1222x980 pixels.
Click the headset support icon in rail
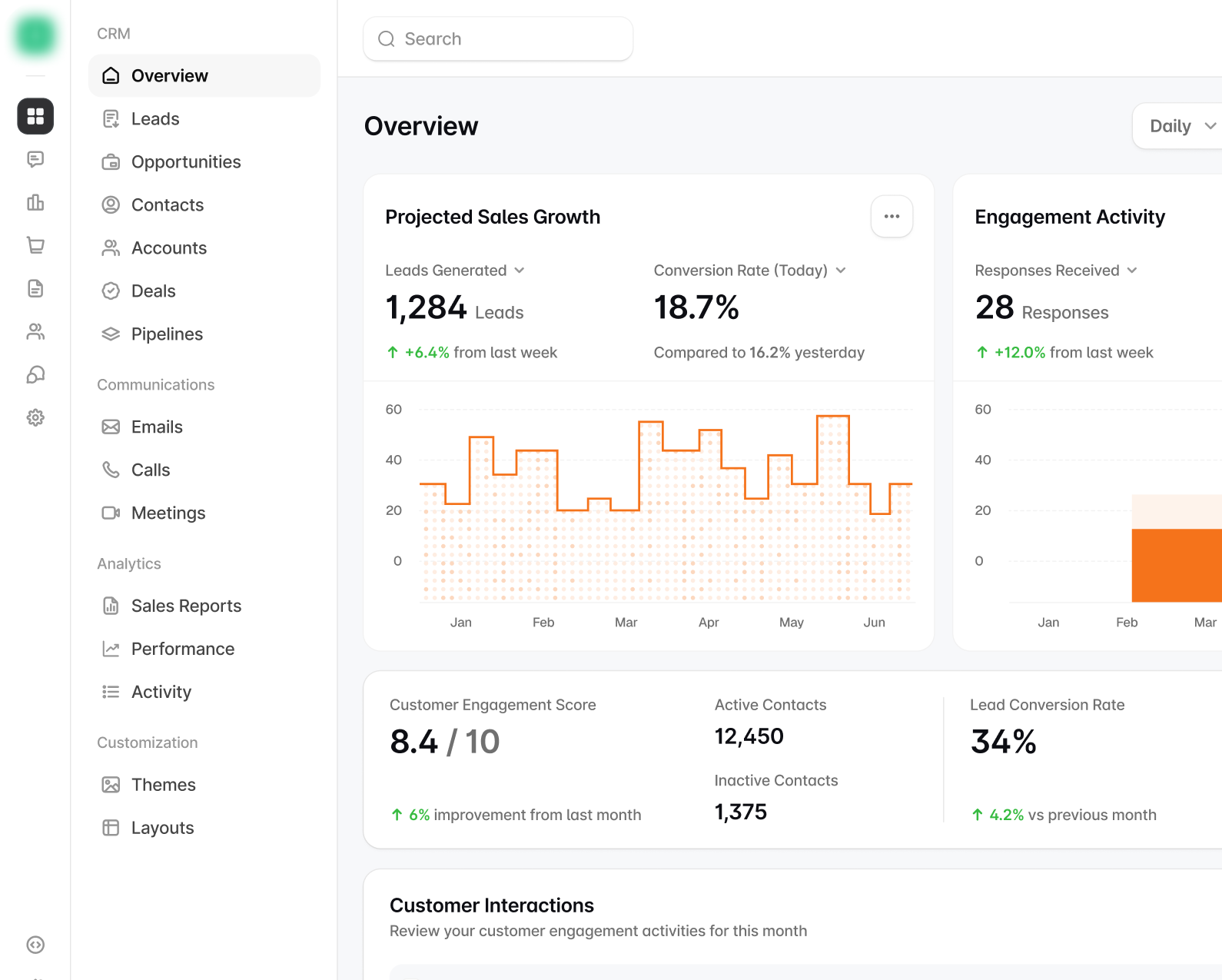pos(35,374)
